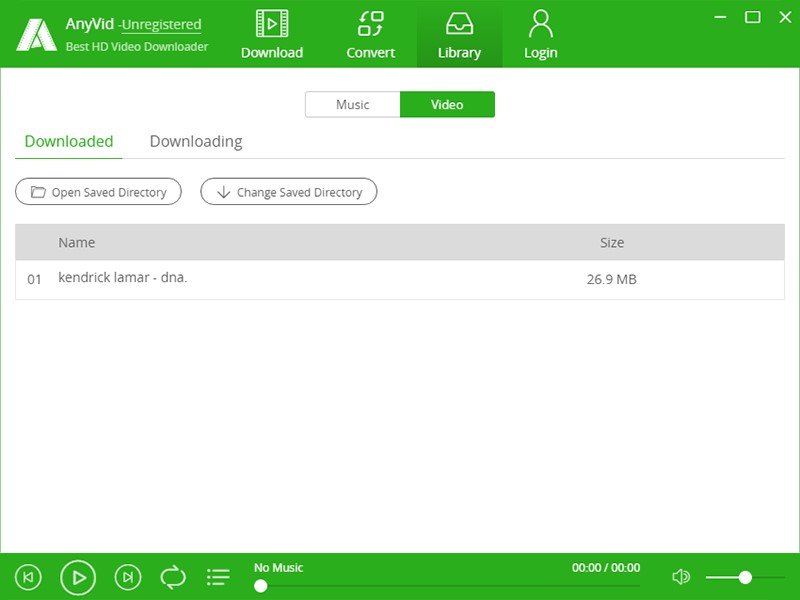This screenshot has width=800, height=600.
Task: Play the previous track
Action: pyautogui.click(x=29, y=577)
